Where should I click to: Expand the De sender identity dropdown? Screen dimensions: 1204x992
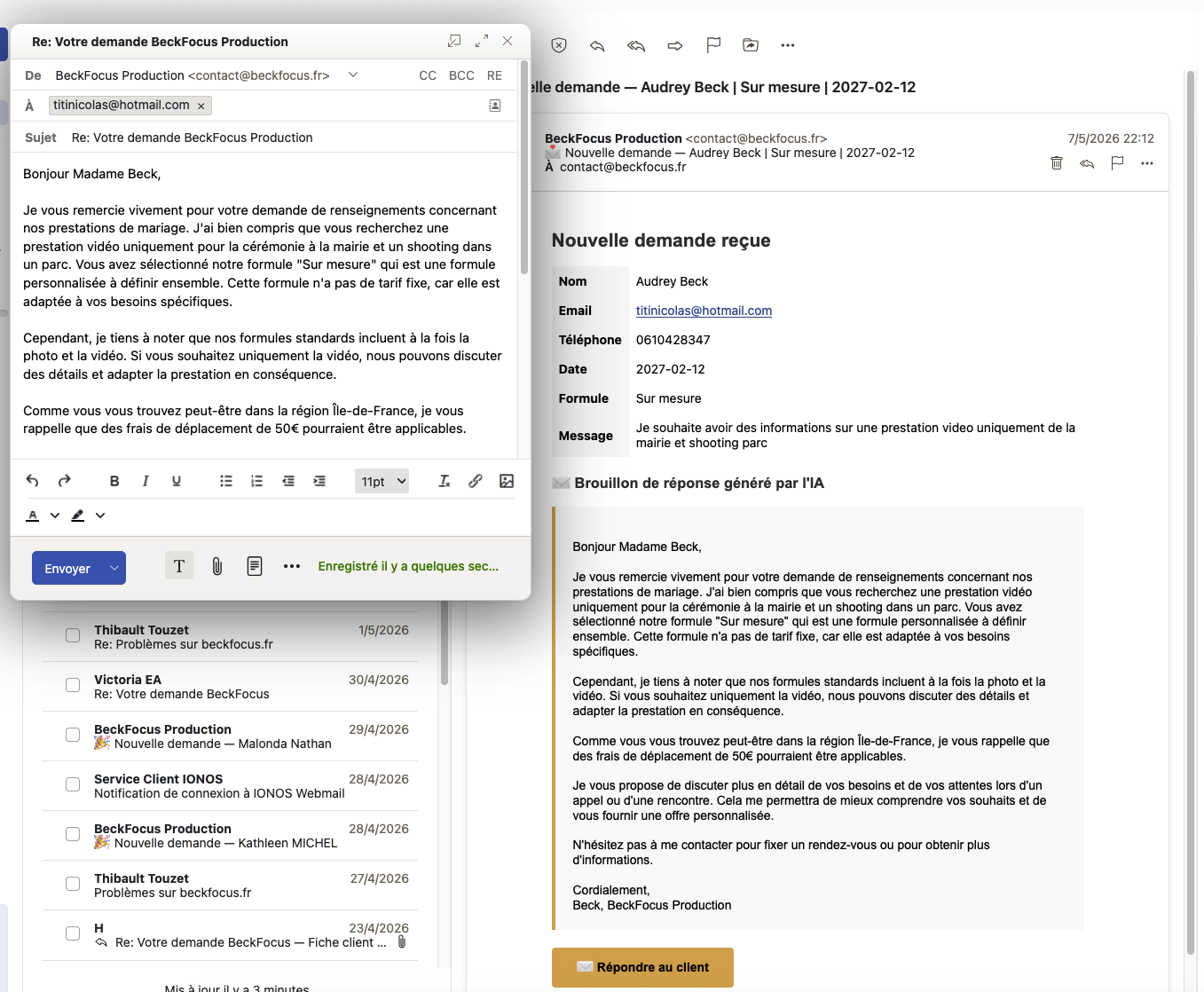(353, 75)
